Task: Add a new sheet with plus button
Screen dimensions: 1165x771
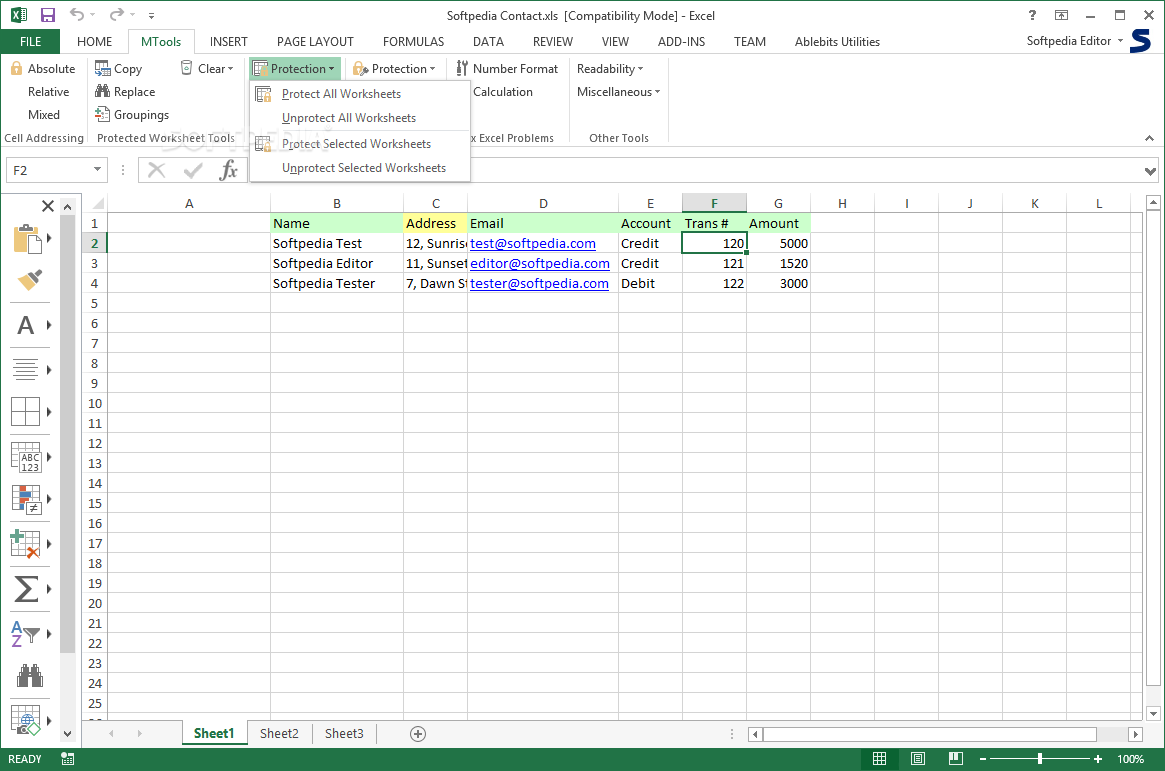Action: click(x=418, y=734)
